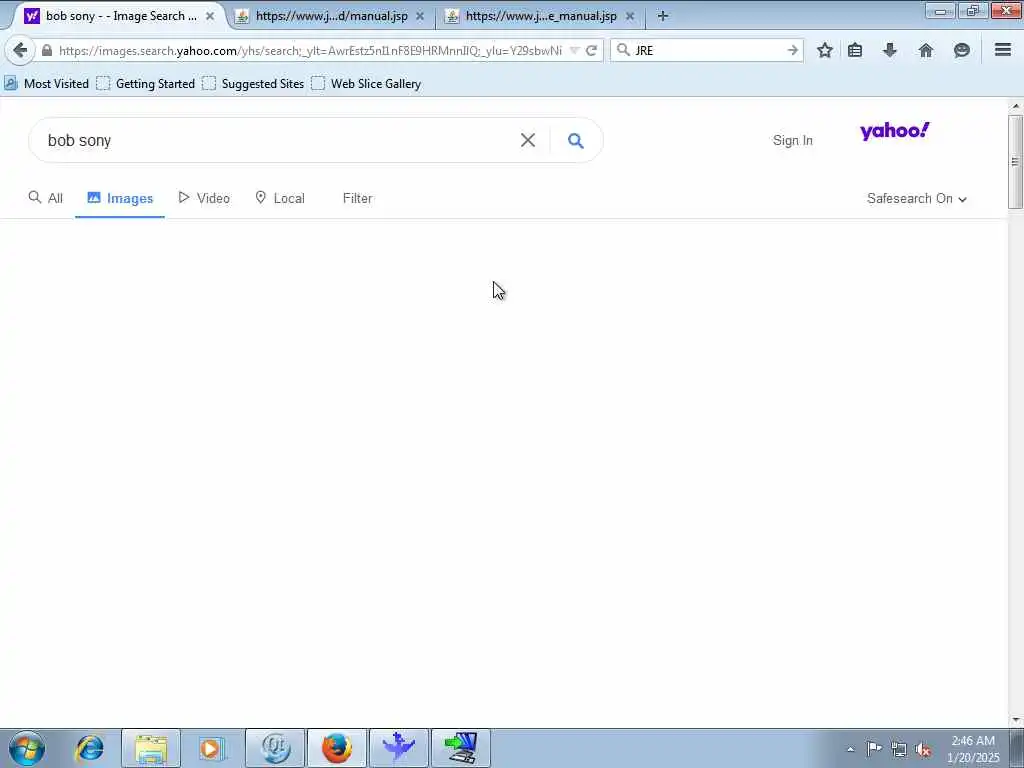The height and width of the screenshot is (768, 1024).
Task: Open URL history dropdown arrow in address bar
Action: click(x=575, y=50)
